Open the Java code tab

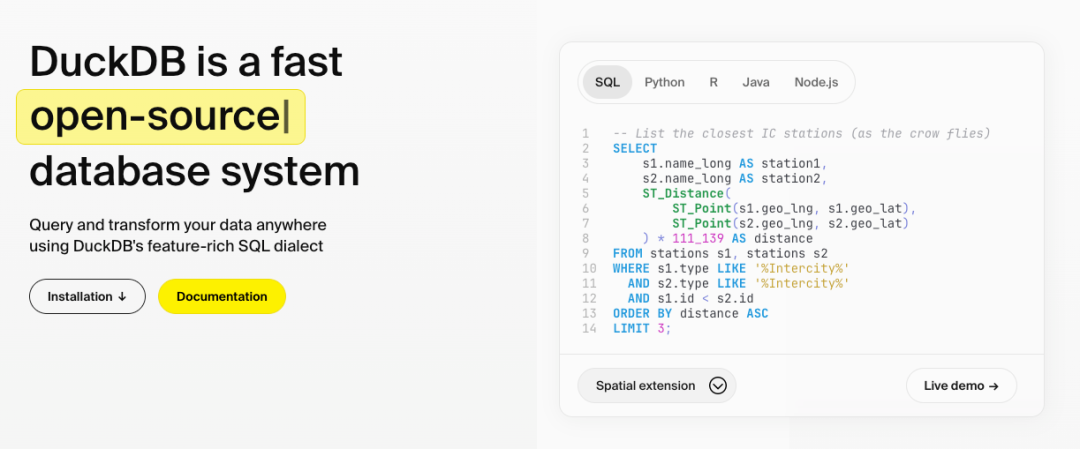(x=756, y=82)
